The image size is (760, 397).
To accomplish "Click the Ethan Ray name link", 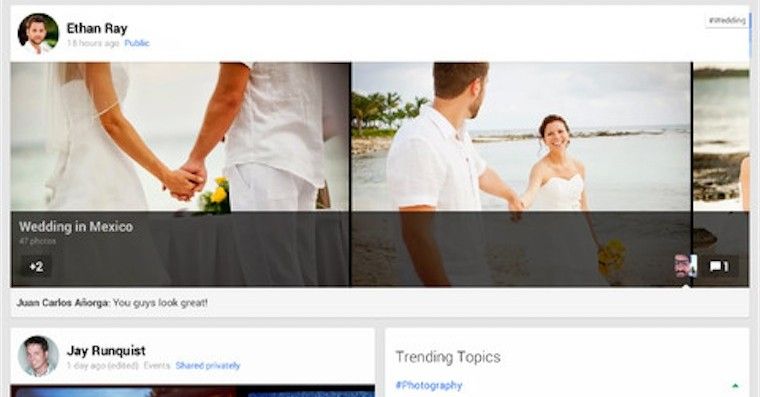I will (97, 29).
